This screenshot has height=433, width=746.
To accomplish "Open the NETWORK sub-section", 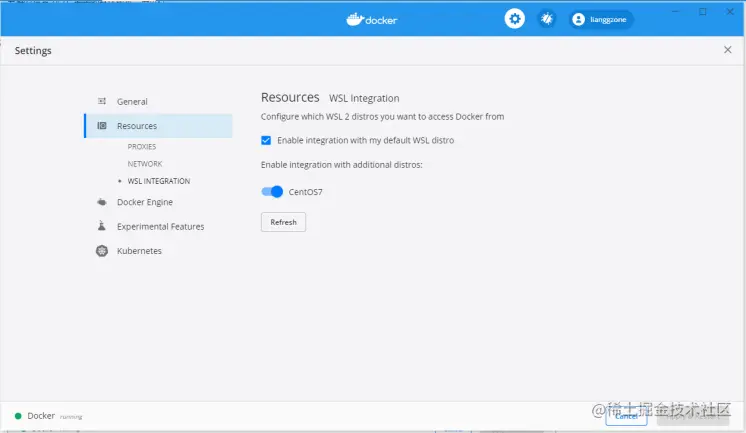I will [x=145, y=164].
